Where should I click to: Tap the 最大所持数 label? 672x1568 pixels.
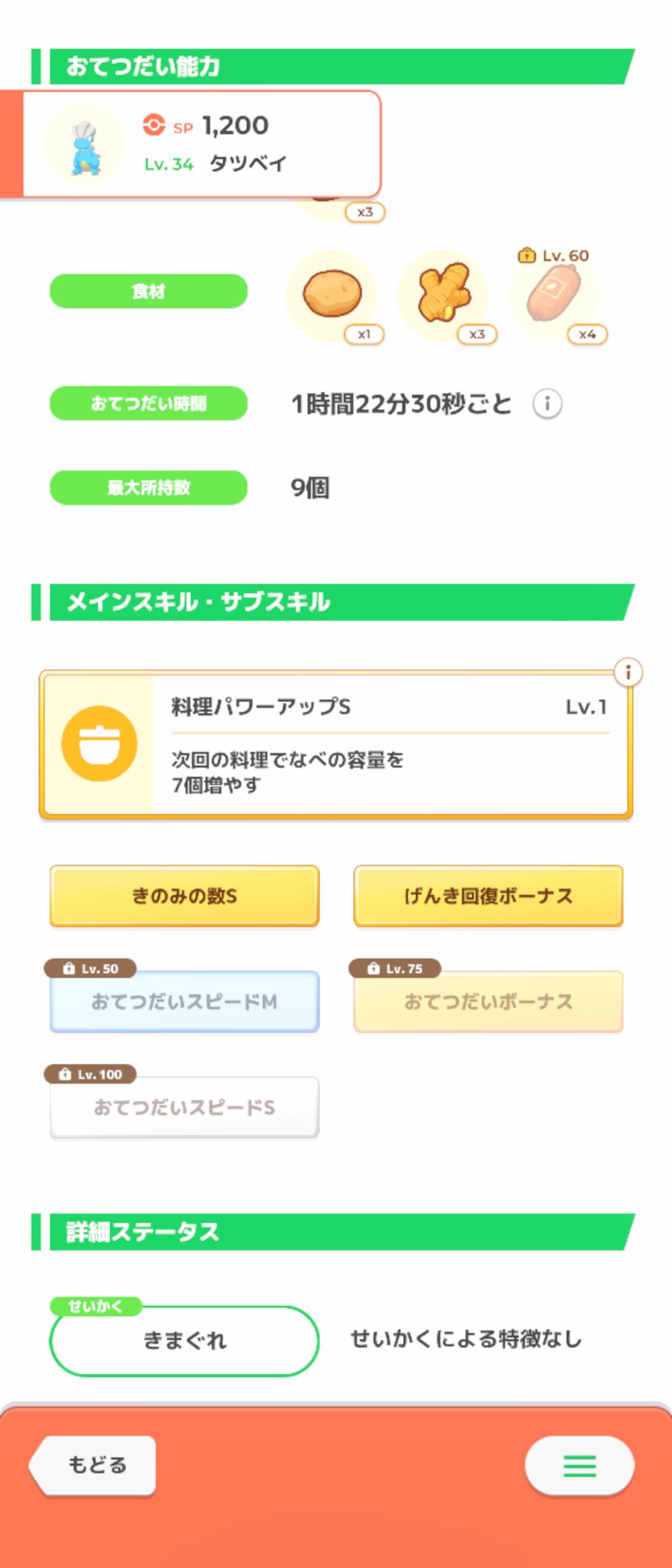[149, 488]
